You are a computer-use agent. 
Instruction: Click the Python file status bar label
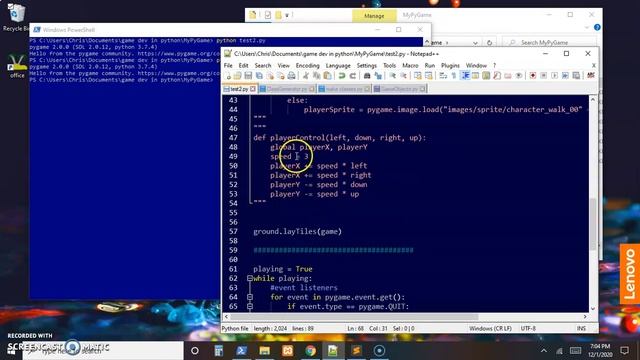[x=235, y=328]
